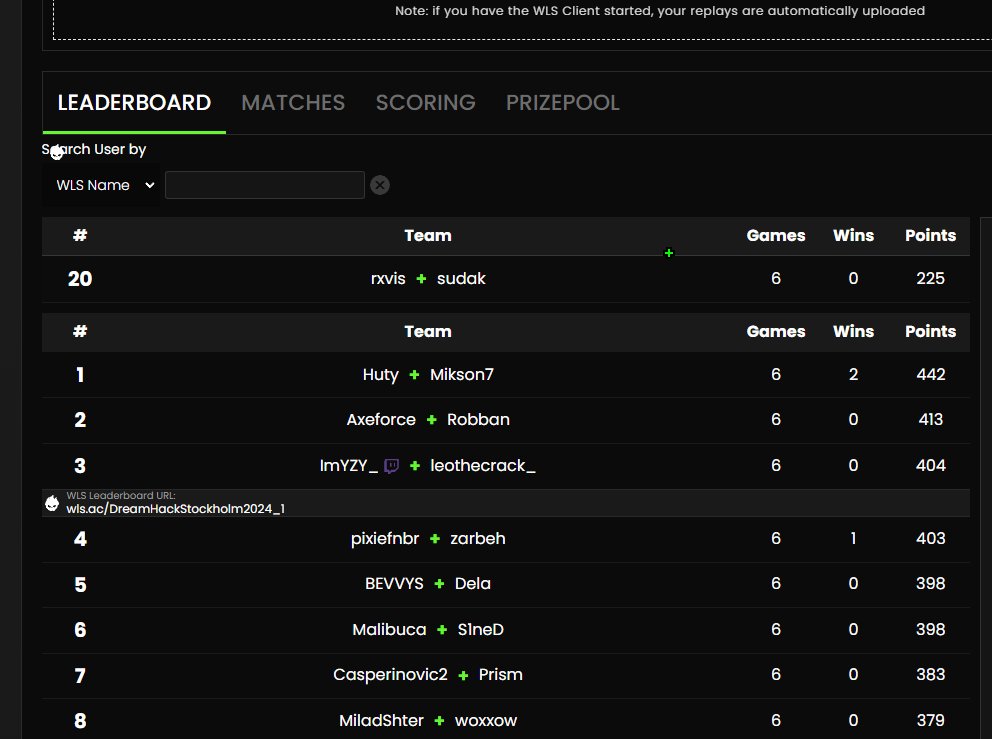Select player name Axeforce

pos(381,419)
